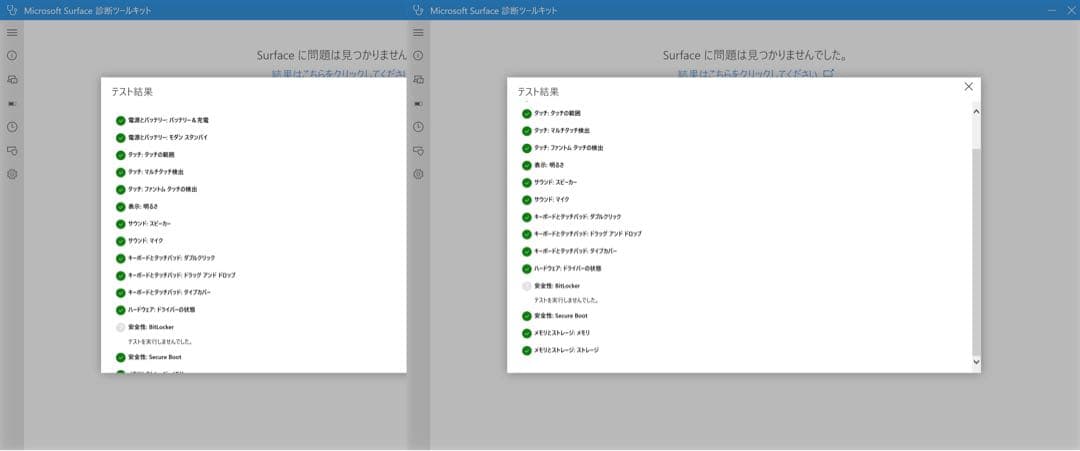
Task: Select タッチ: マルチタッチ検出 row in right window
Action: tap(562, 131)
